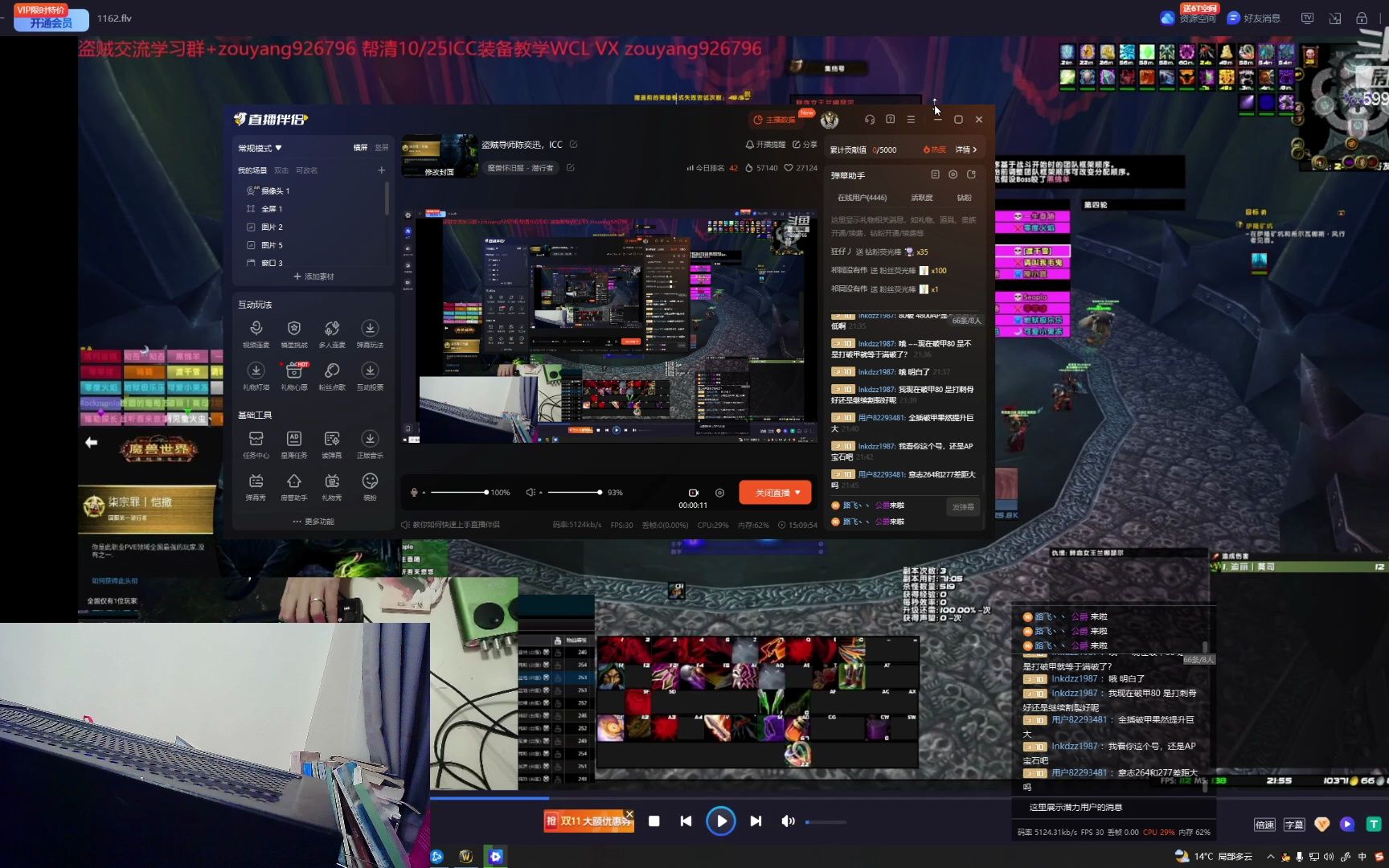Screen dimensions: 1389x868
Task: Click the target icon beside record button
Action: pyautogui.click(x=719, y=493)
